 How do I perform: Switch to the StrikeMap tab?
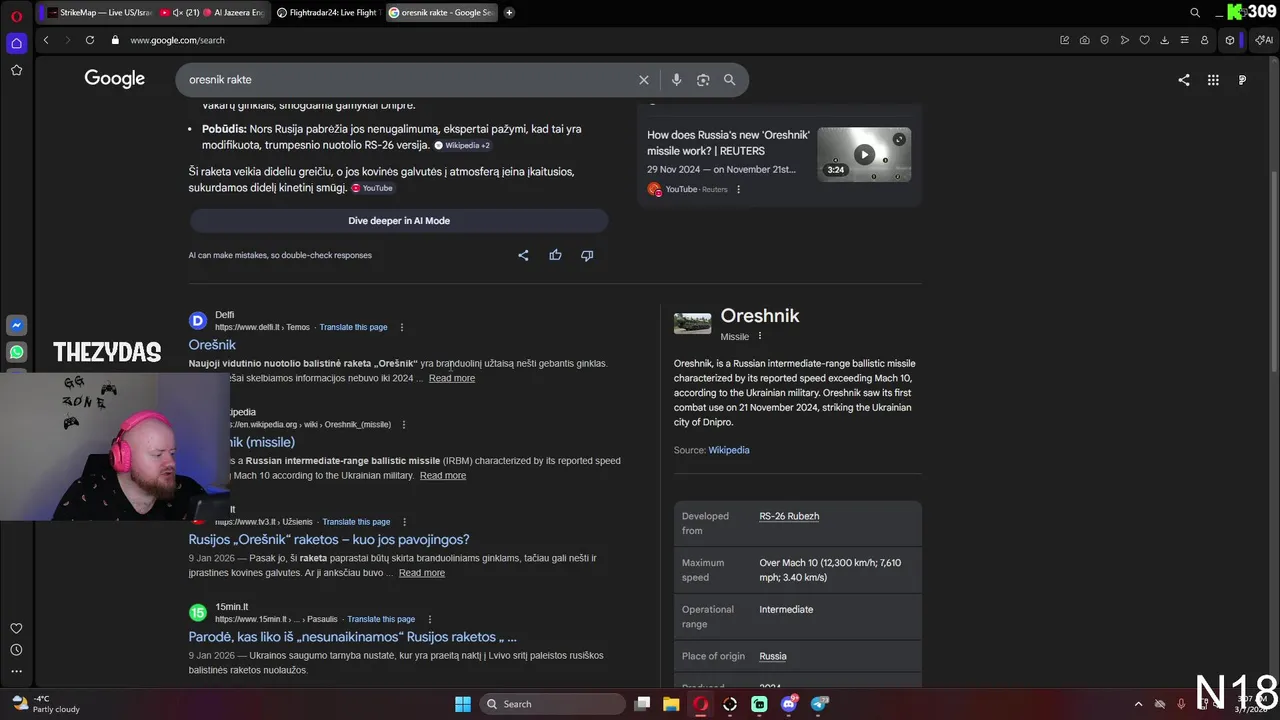click(99, 12)
